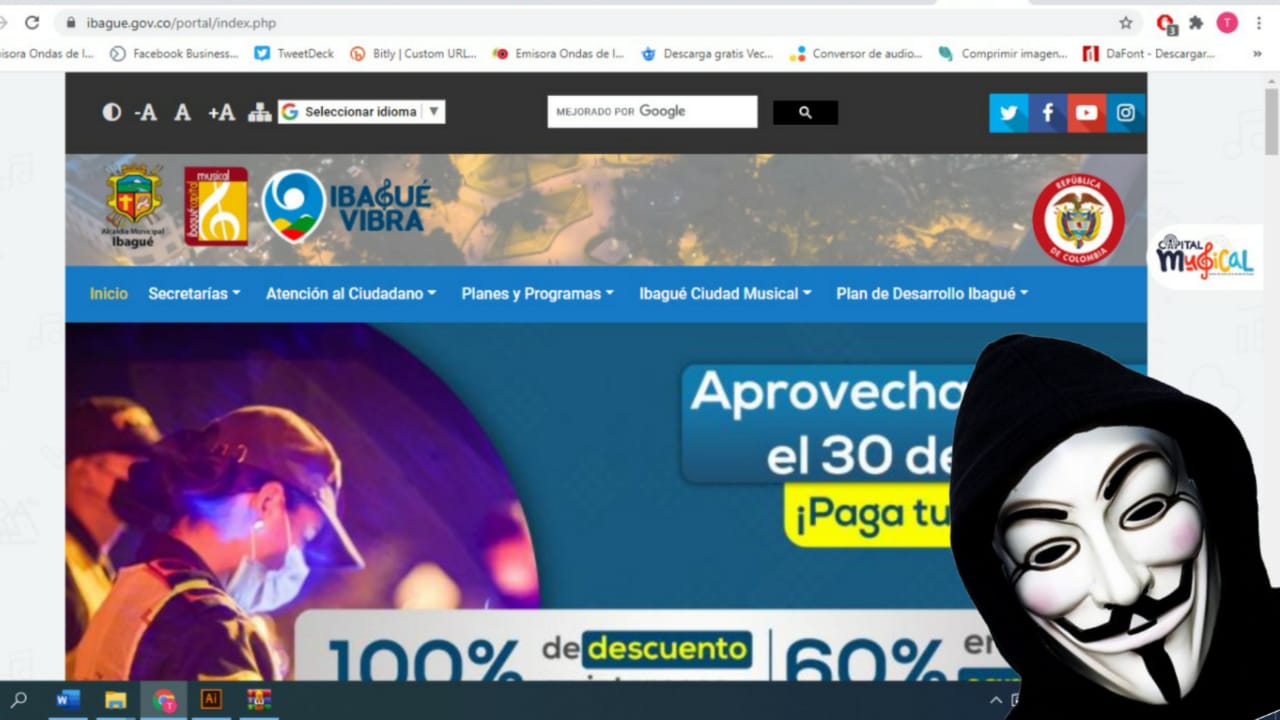Reload the page with the refresh button
This screenshot has height=720, width=1280.
pyautogui.click(x=32, y=22)
